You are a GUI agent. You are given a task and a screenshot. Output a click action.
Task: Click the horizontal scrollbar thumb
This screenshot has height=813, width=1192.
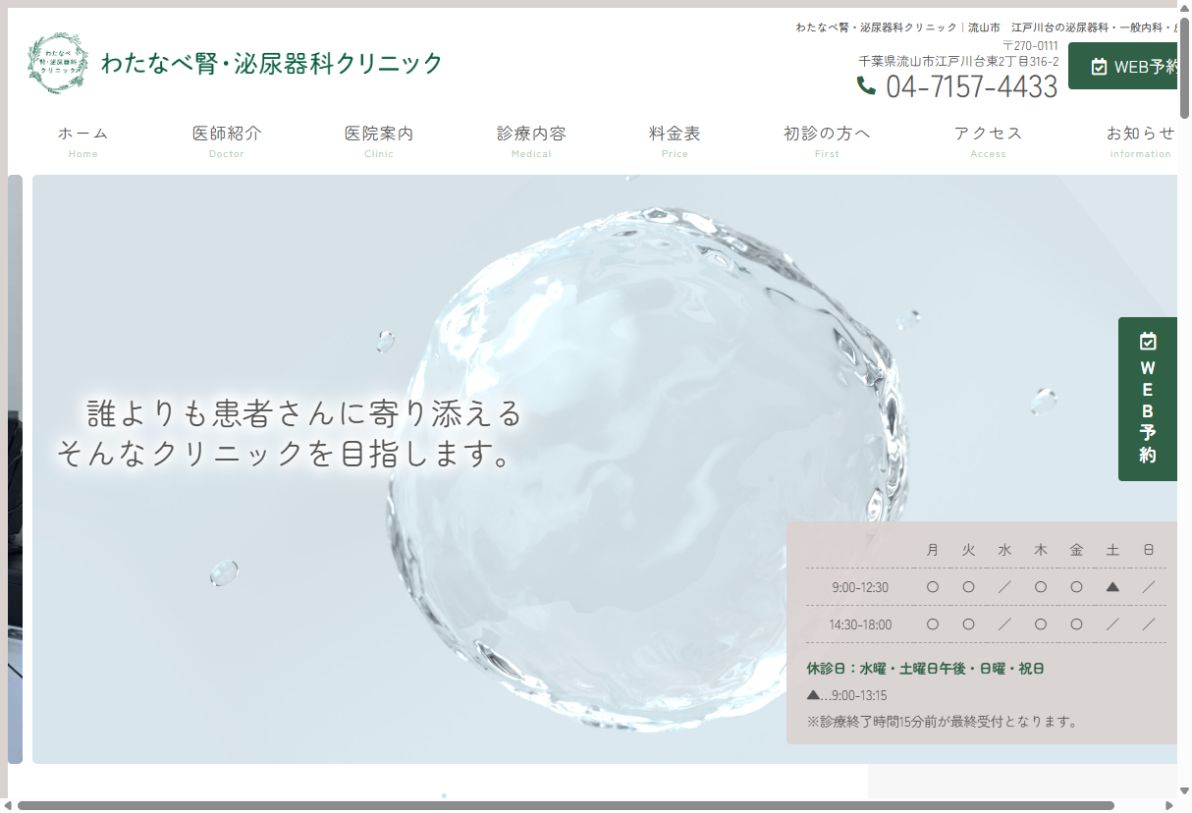tap(566, 805)
